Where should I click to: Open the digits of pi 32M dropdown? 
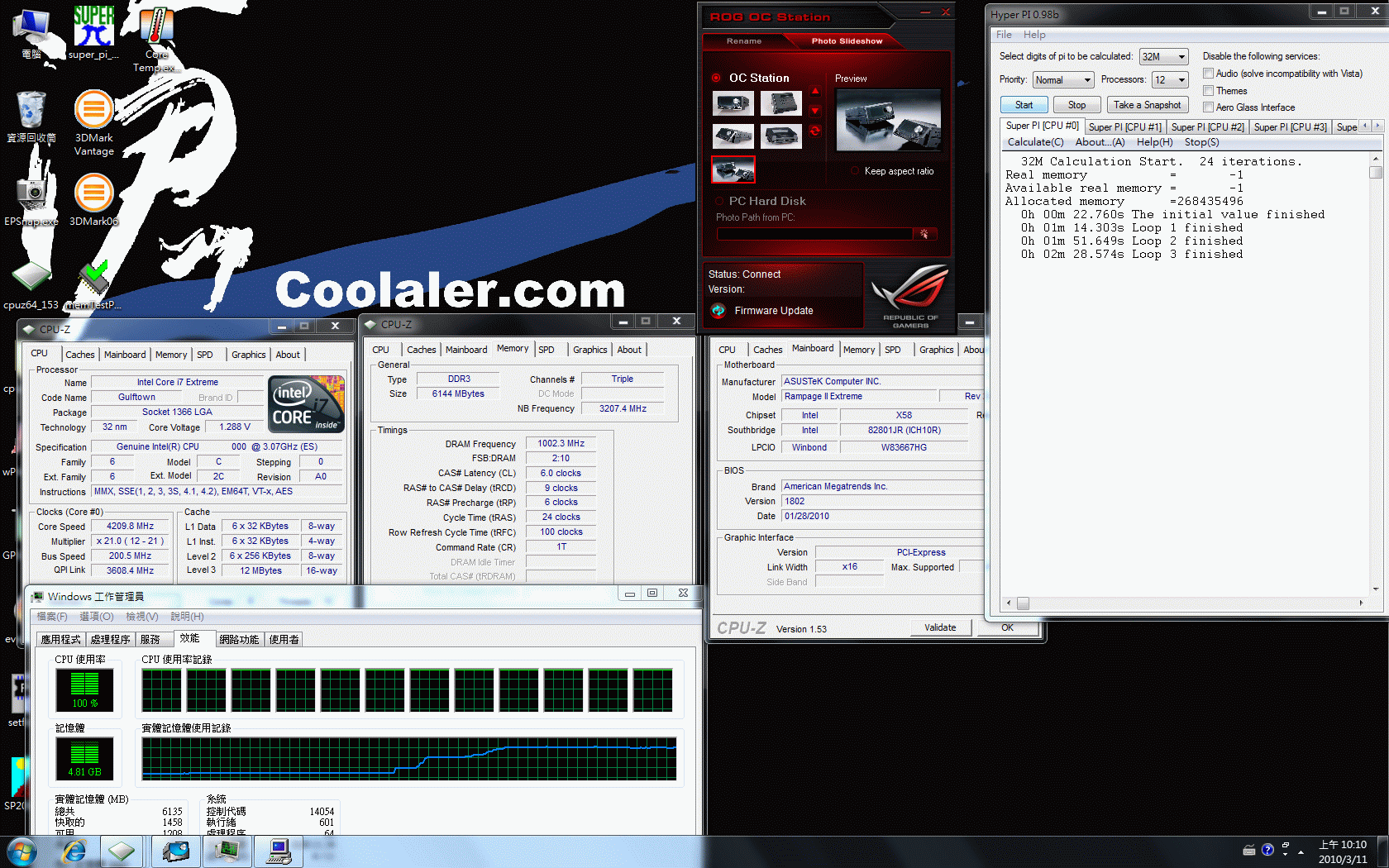1164,57
